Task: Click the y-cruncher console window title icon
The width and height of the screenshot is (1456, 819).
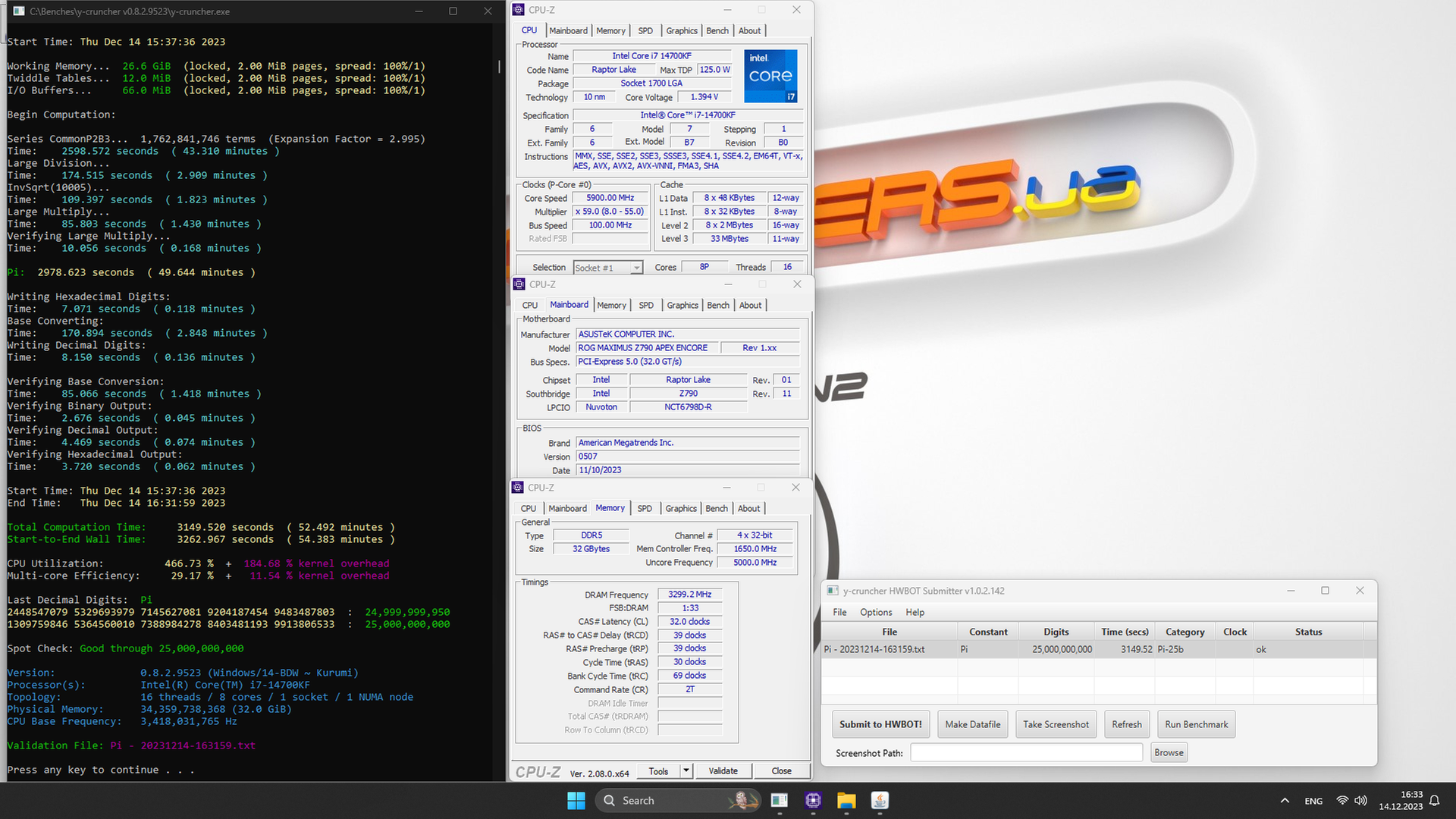Action: pos(18,11)
